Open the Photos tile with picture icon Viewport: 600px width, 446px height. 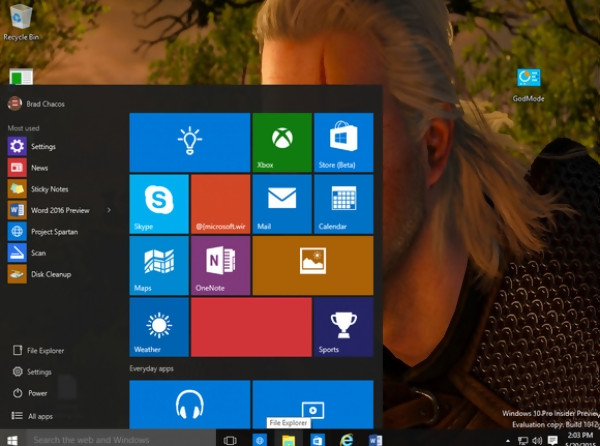coord(312,265)
